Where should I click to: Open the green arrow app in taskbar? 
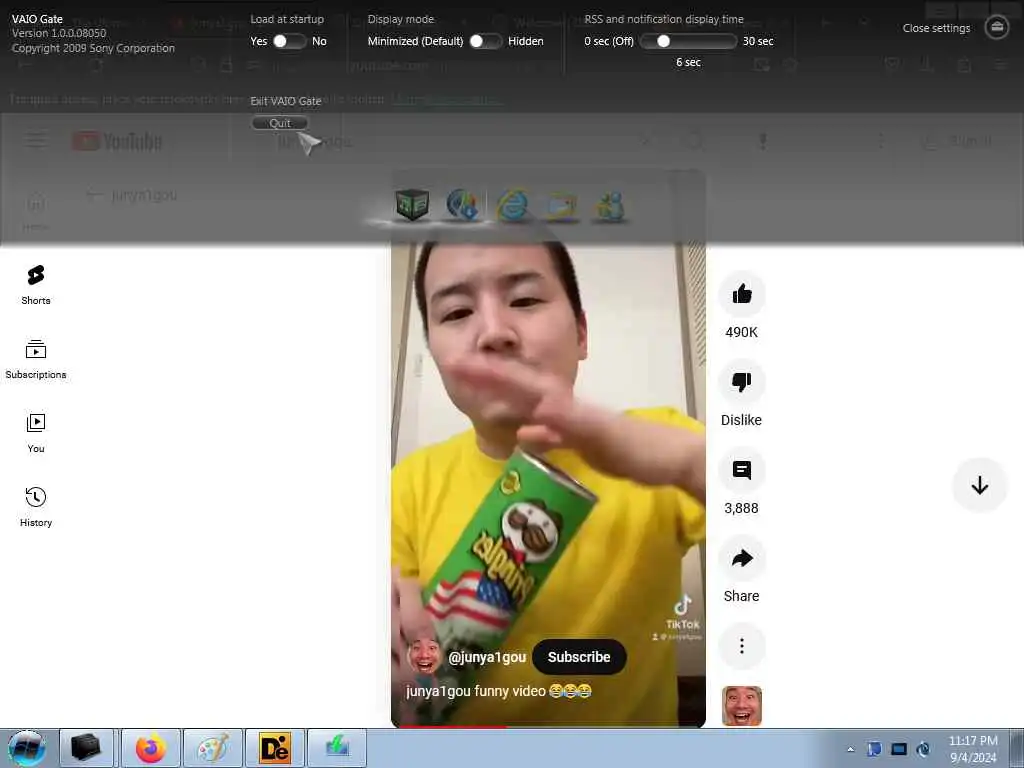(337, 748)
